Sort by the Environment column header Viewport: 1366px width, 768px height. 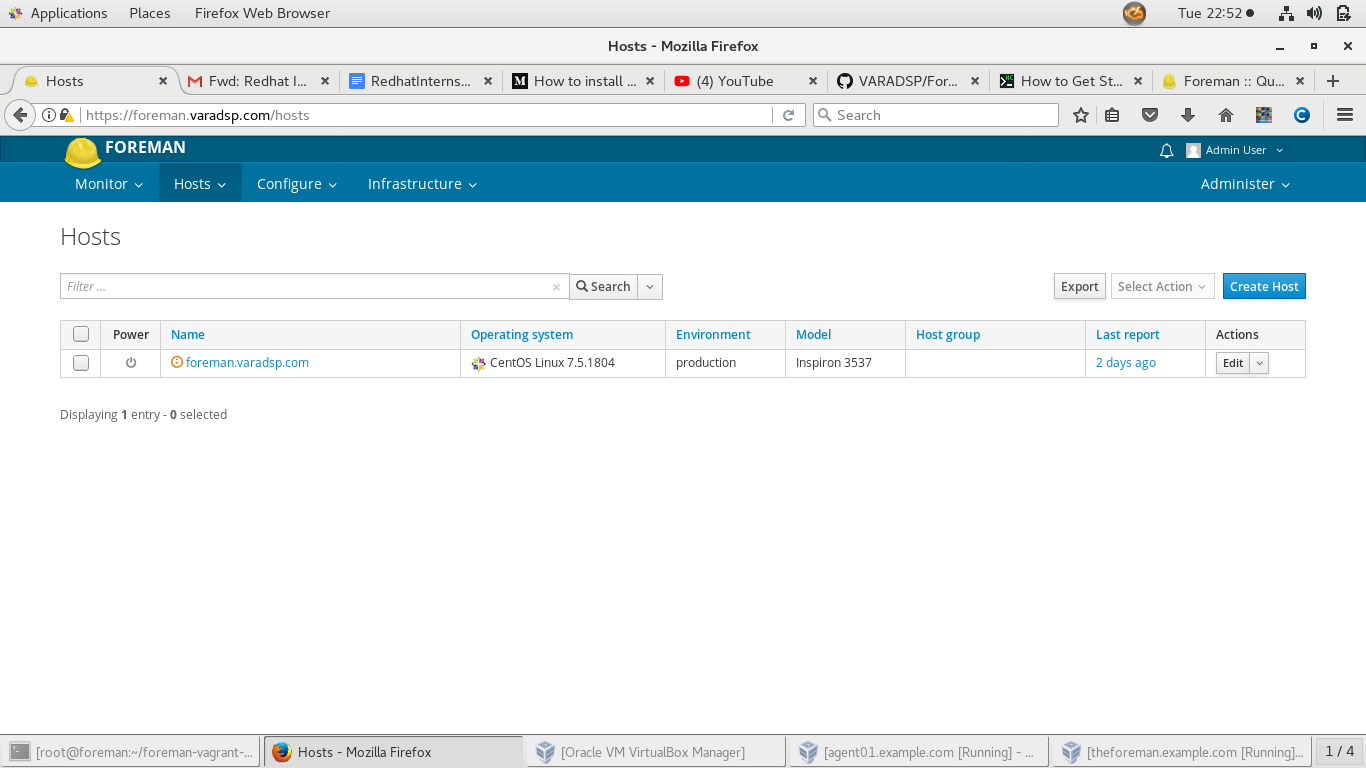point(713,335)
